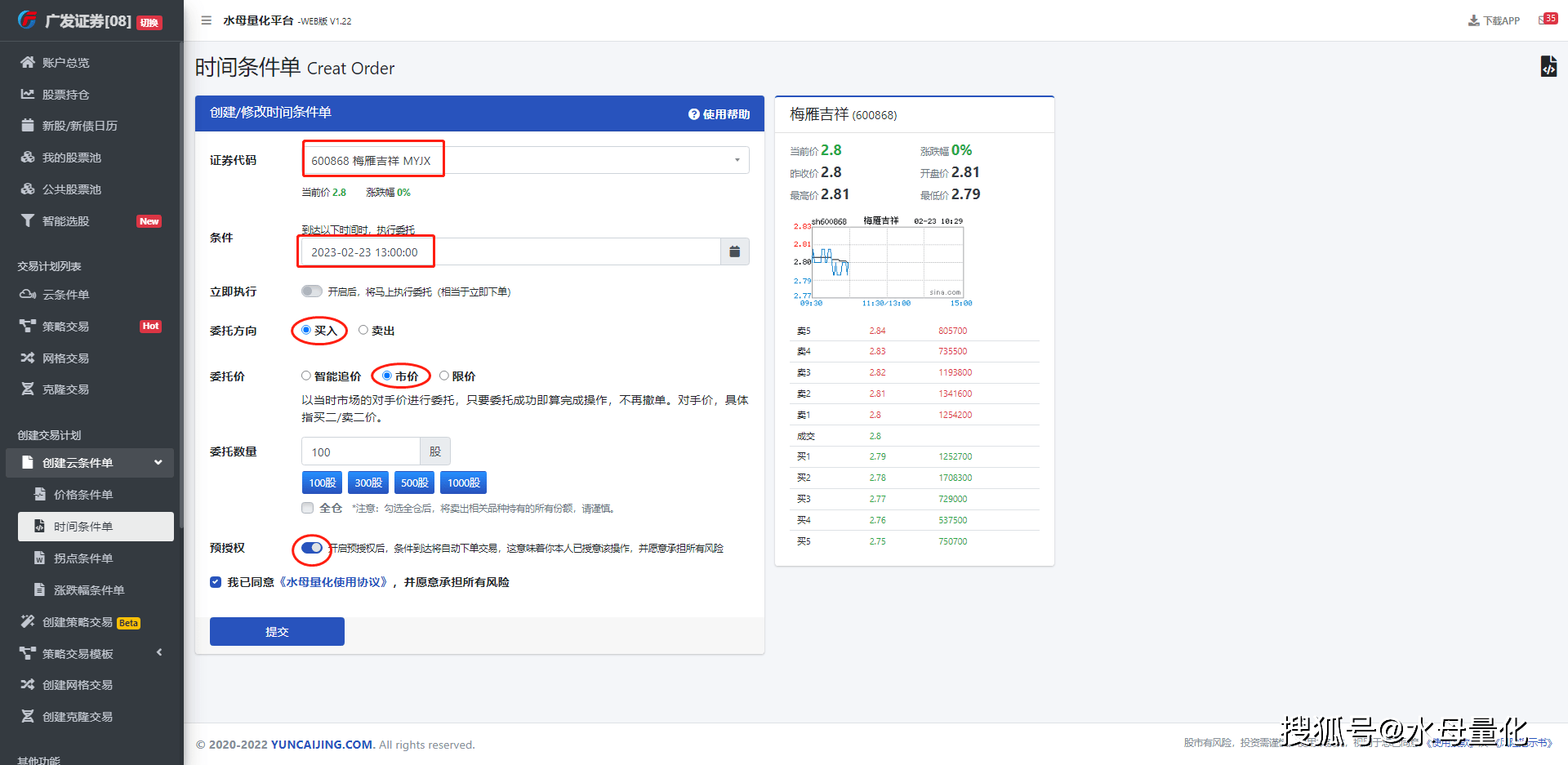
Task: Disable the 预授权 pre-authorization toggle
Action: 310,549
